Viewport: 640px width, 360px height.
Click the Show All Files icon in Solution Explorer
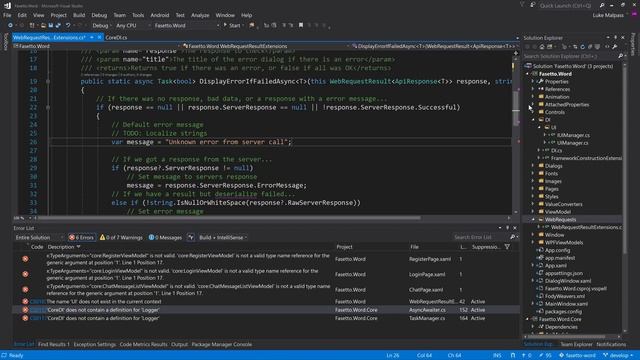click(598, 47)
